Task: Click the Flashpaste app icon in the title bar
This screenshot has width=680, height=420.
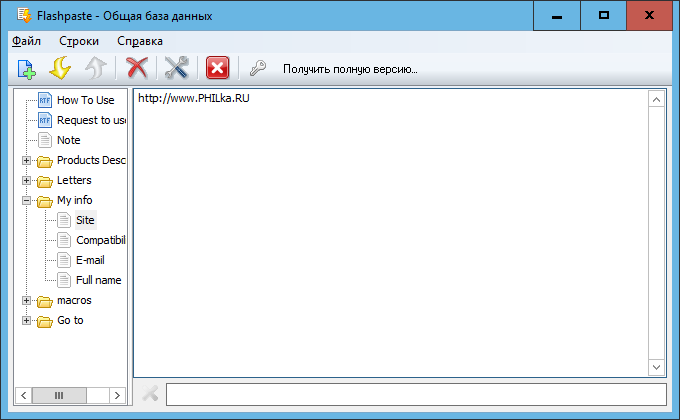Action: [x=24, y=16]
